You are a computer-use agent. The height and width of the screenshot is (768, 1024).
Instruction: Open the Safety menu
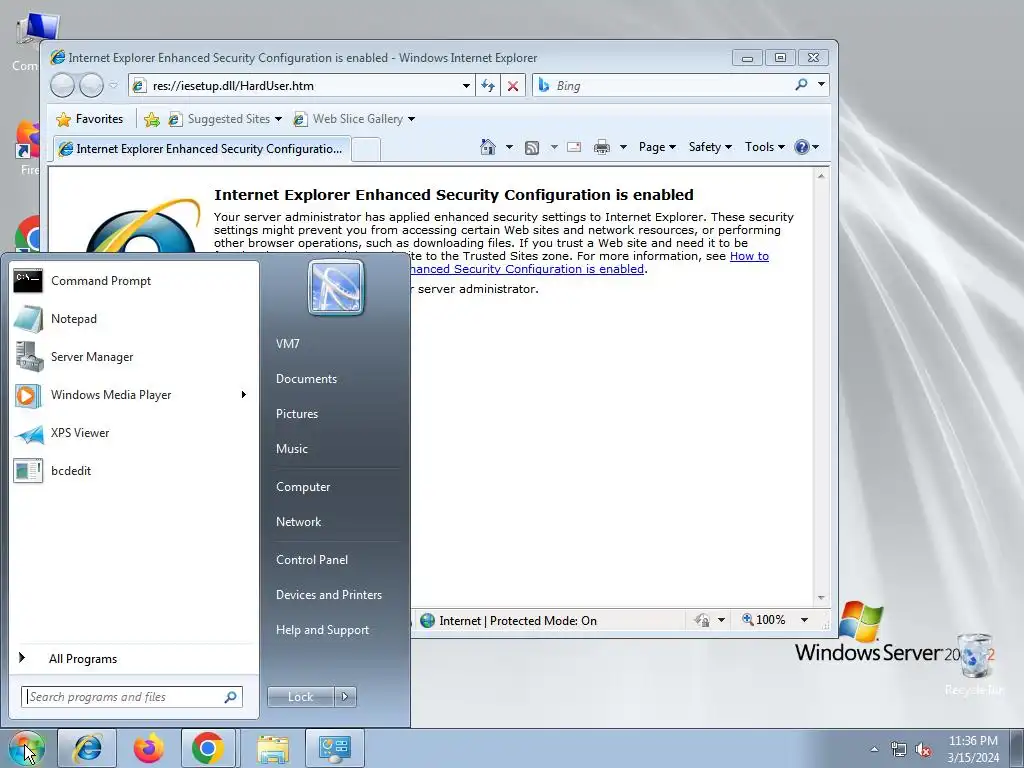click(x=710, y=147)
